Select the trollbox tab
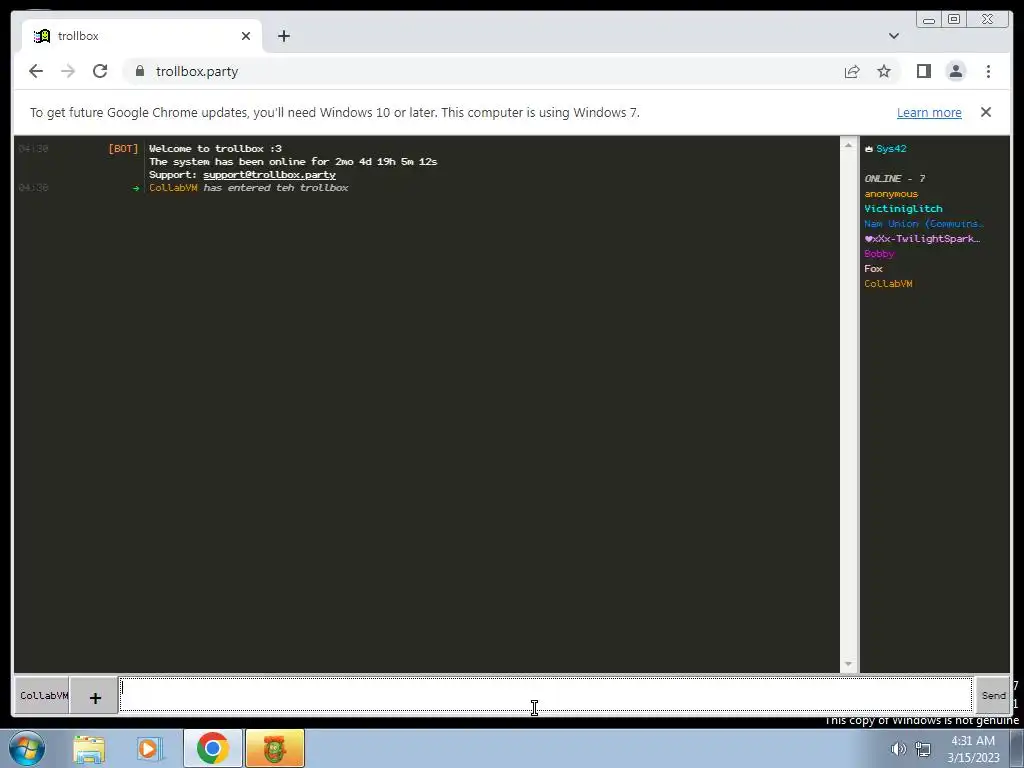The image size is (1024, 768). coord(142,36)
